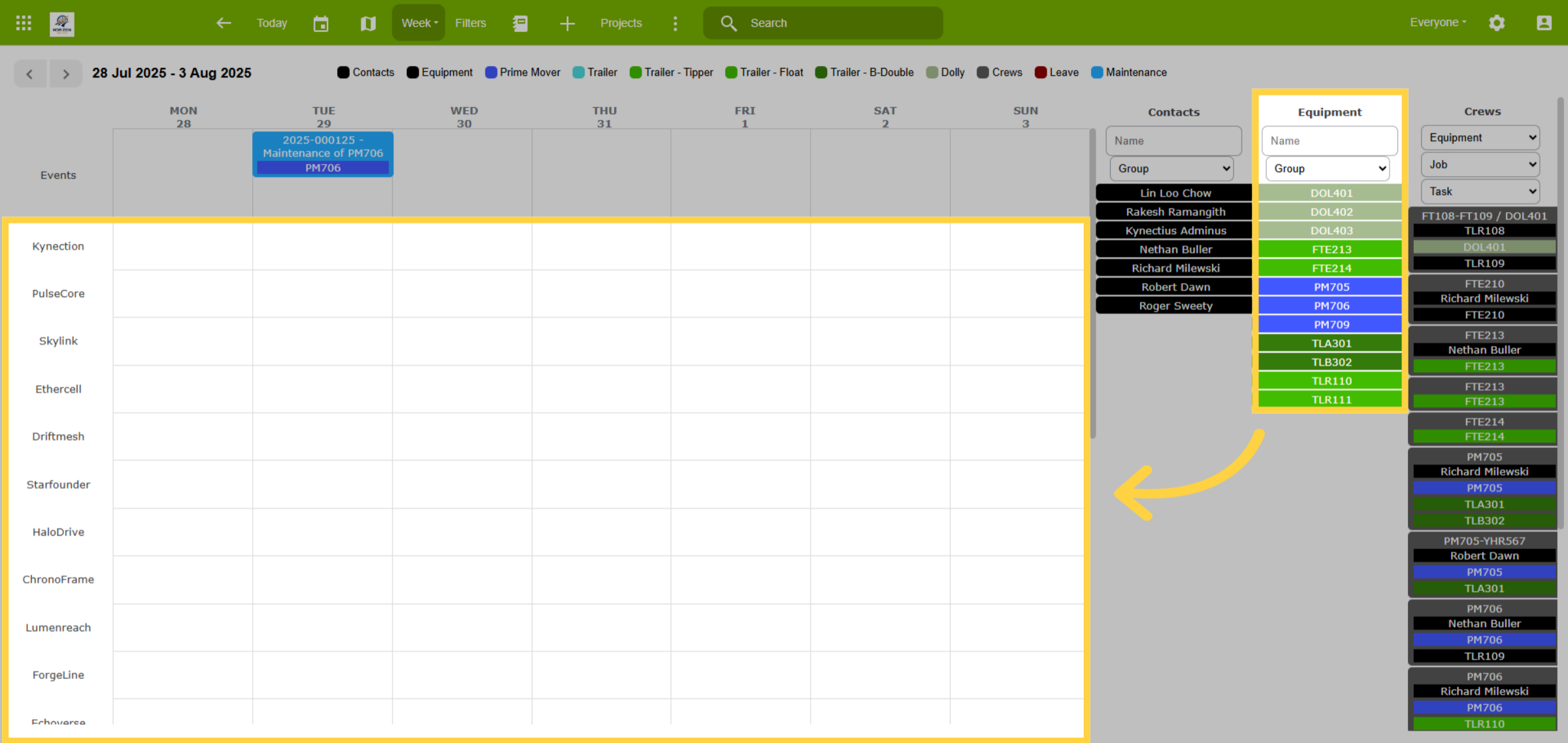Viewport: 1568px width, 743px height.
Task: Click the schedule grid vertical scrollbar
Action: tap(1092, 284)
